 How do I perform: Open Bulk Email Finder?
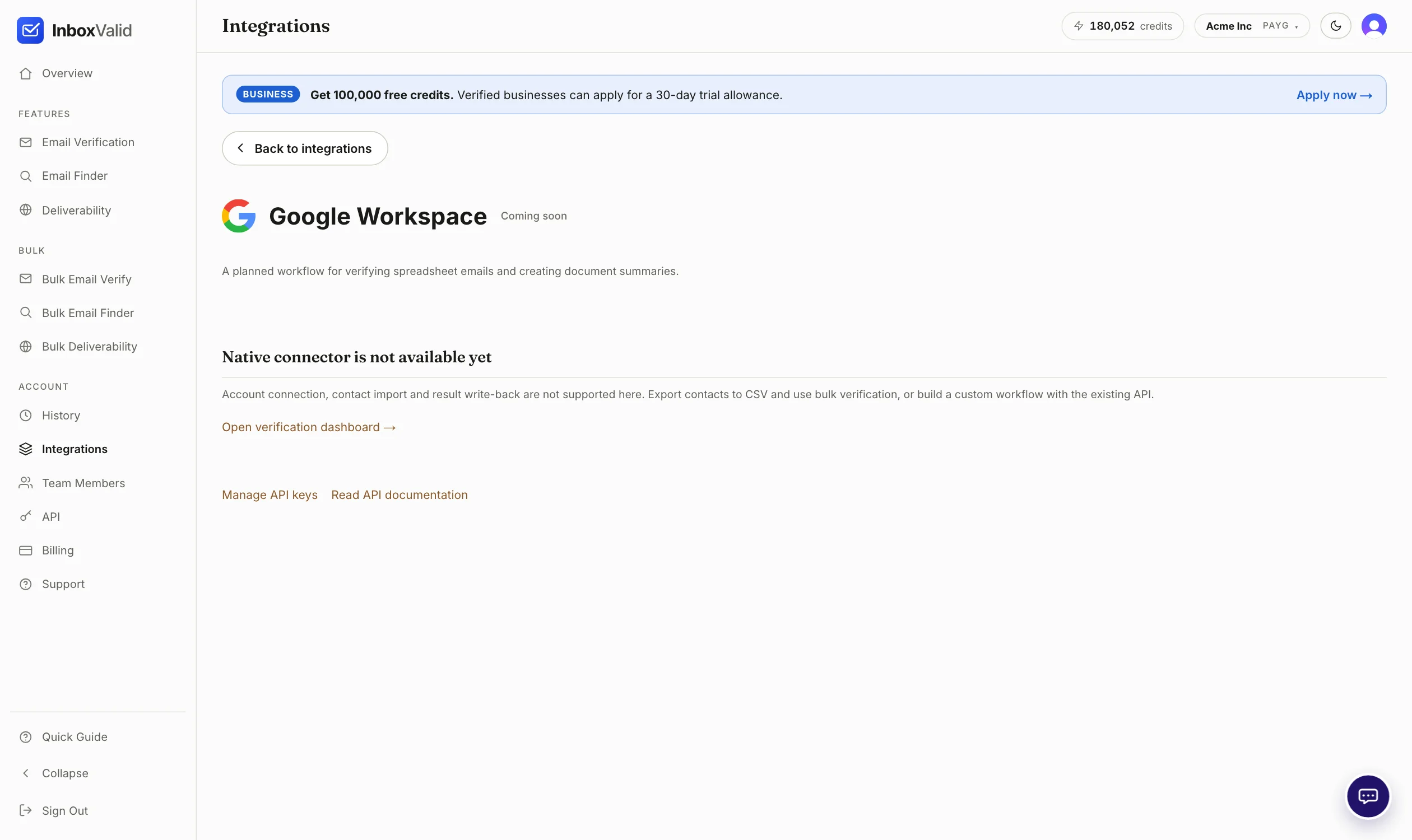87,313
